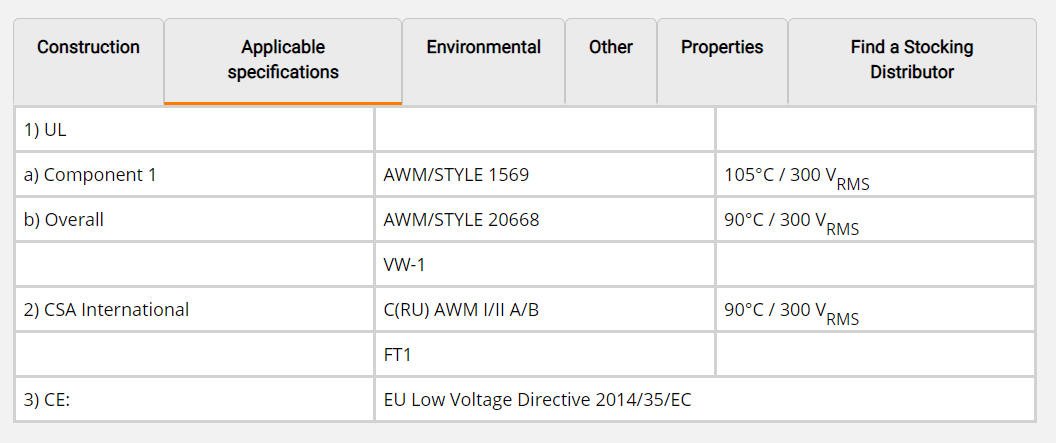Select the Applicable specifications tab
Screen dimensions: 1056x443
click(x=283, y=60)
